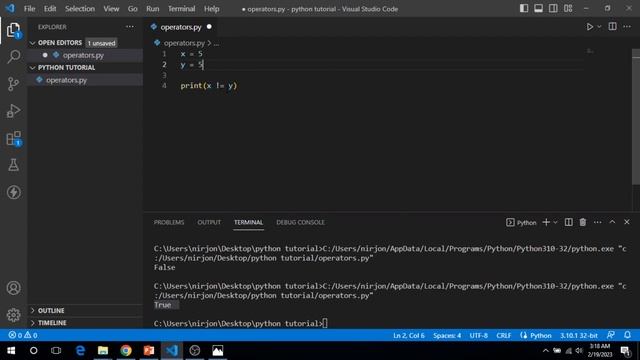Viewport: 640px width, 360px height.
Task: Open the Go menu
Action: (132, 9)
